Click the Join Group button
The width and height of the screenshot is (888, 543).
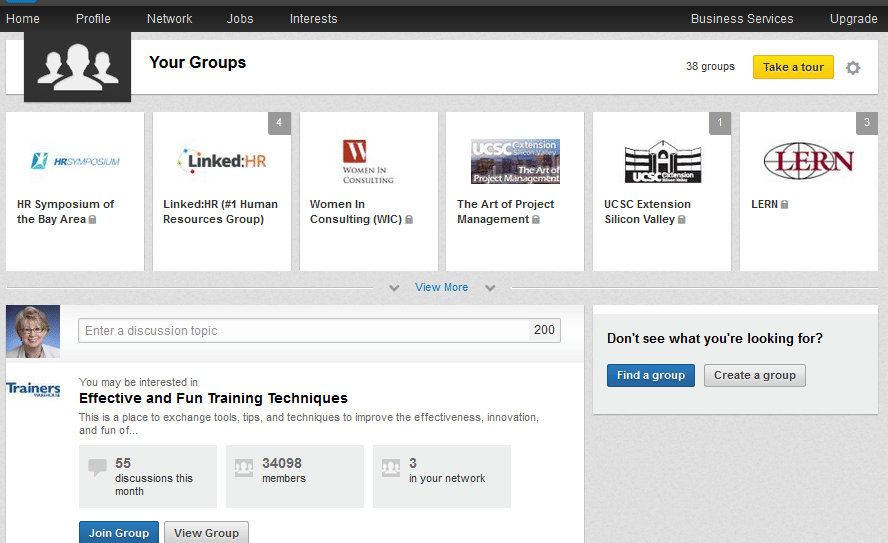[x=119, y=532]
